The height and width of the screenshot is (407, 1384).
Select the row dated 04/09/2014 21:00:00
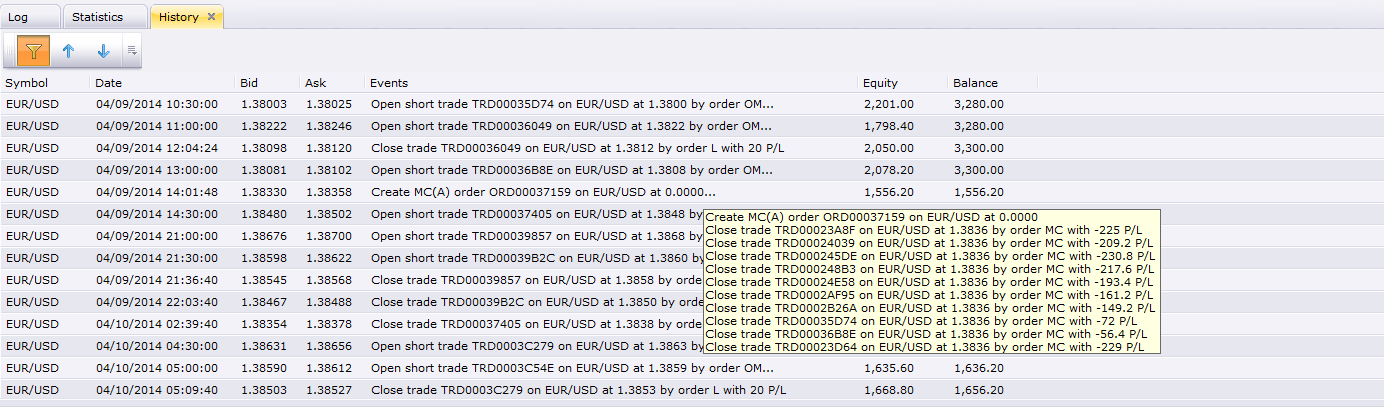click(x=692, y=236)
